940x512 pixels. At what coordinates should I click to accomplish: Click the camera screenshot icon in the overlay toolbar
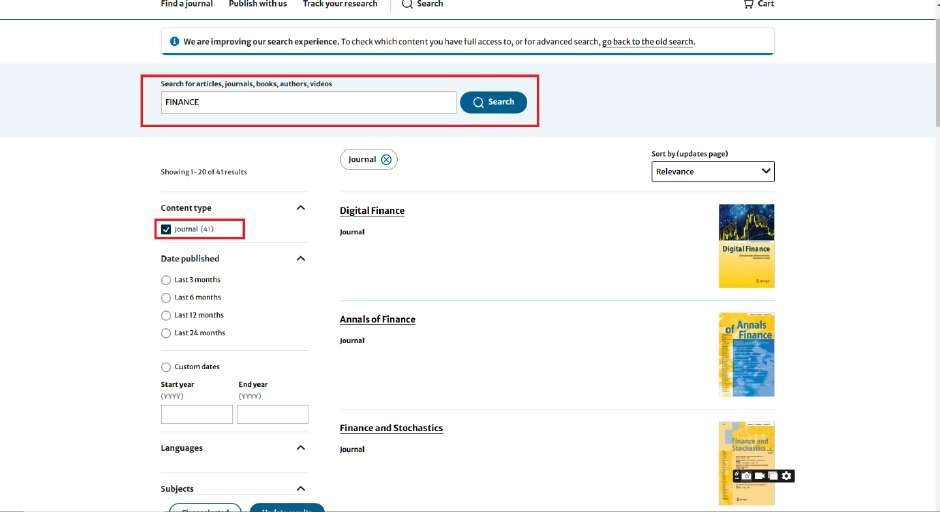(746, 475)
